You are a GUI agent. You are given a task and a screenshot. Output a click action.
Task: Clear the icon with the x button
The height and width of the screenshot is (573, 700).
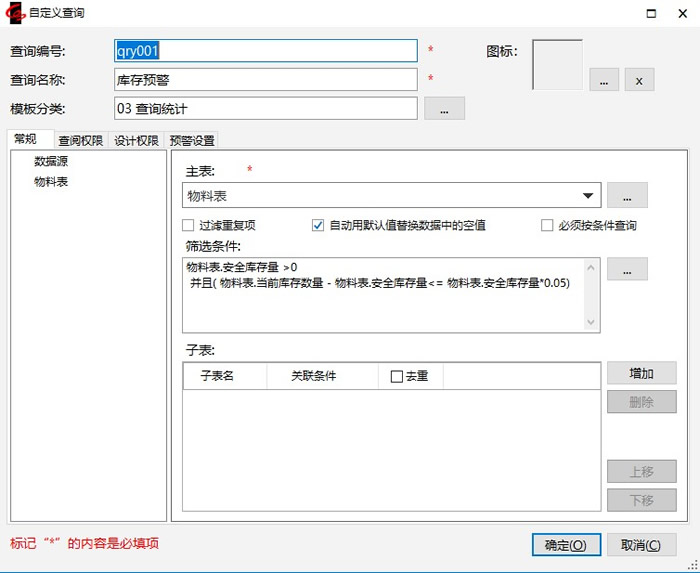click(x=640, y=80)
